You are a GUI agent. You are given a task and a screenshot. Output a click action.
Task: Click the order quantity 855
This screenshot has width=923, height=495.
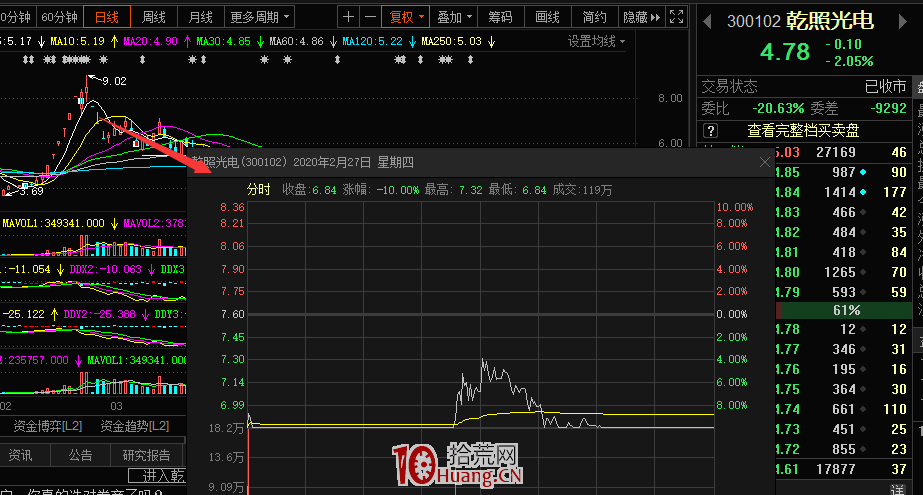click(x=844, y=449)
